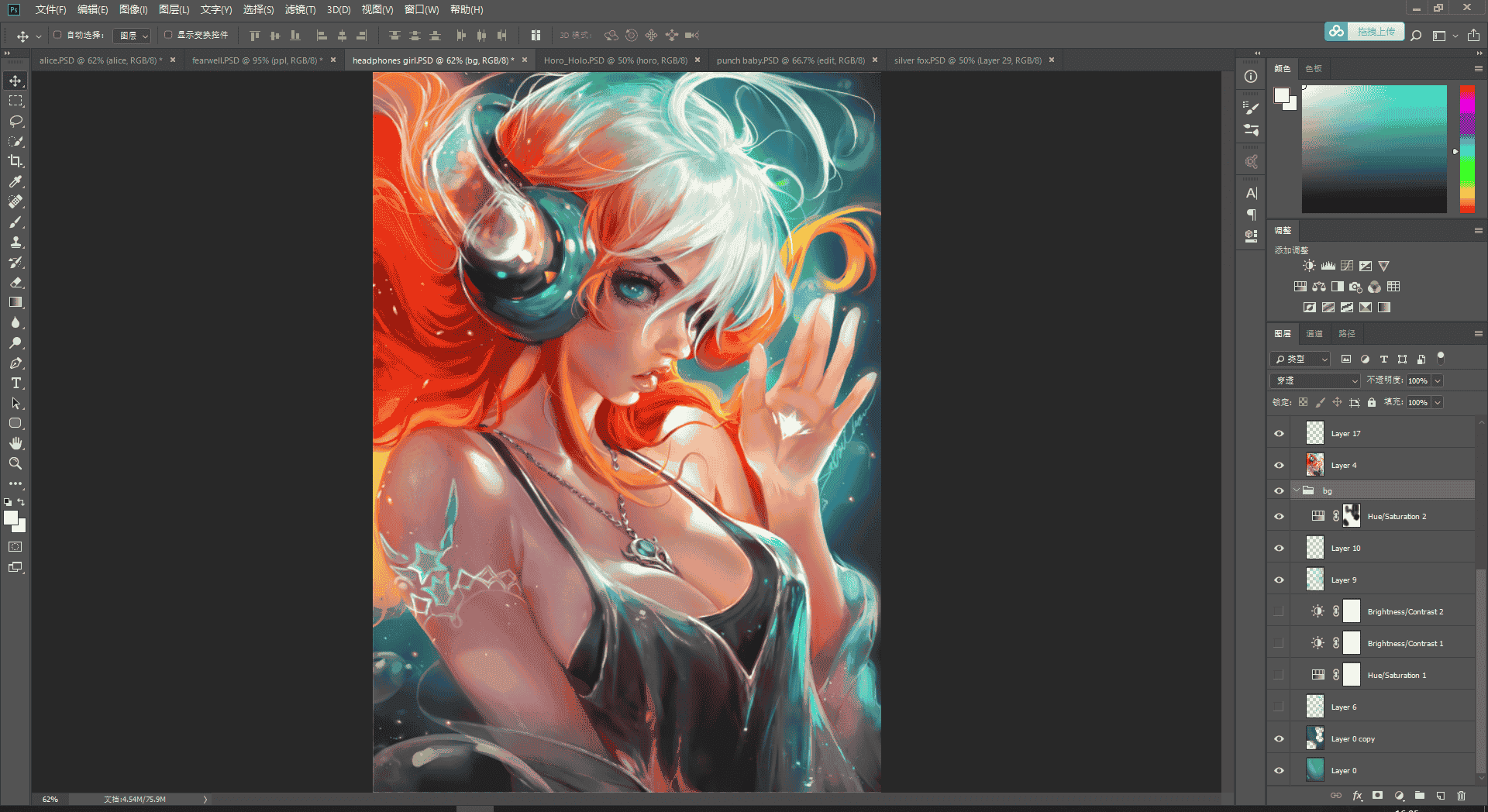This screenshot has width=1488, height=812.
Task: Create a new group with folder icon
Action: click(x=1420, y=796)
